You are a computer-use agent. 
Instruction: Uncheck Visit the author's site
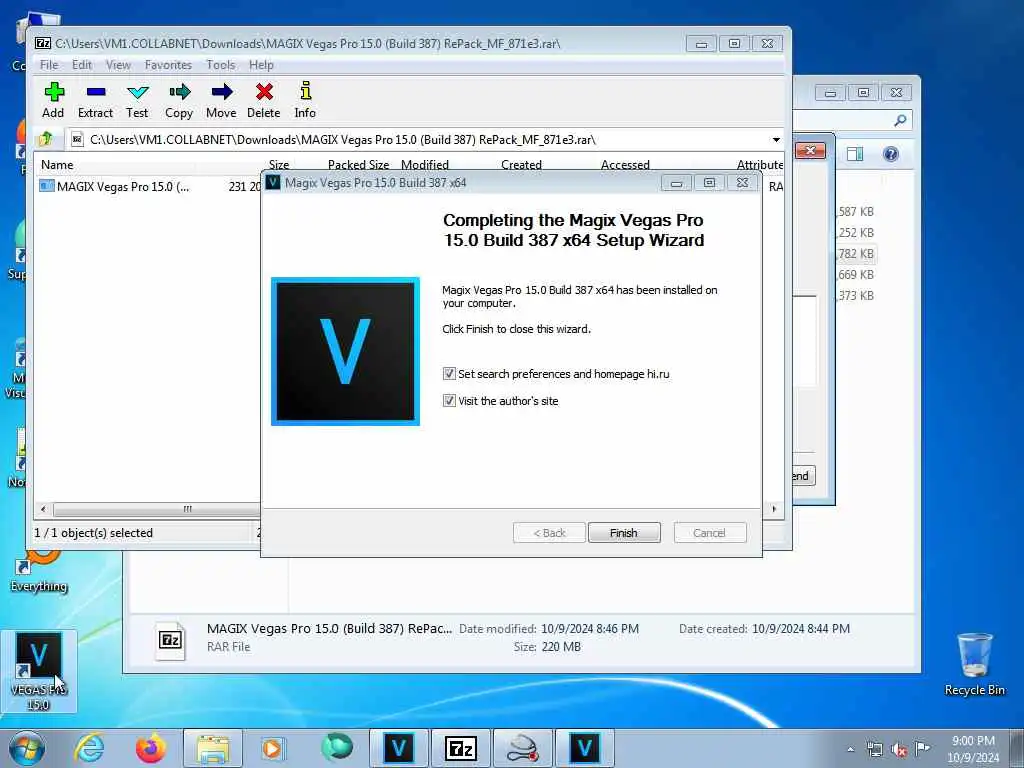pyautogui.click(x=449, y=400)
